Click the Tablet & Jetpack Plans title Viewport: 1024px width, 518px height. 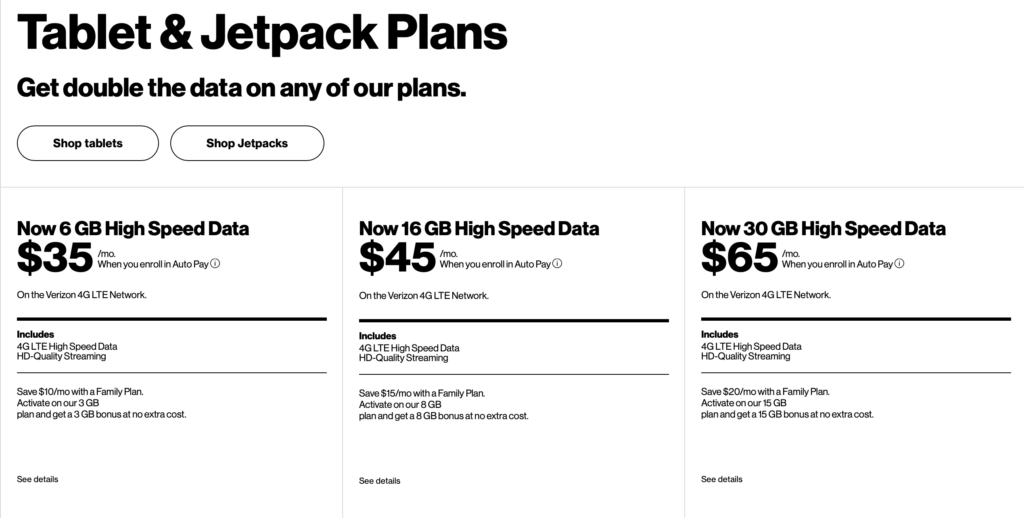click(262, 31)
